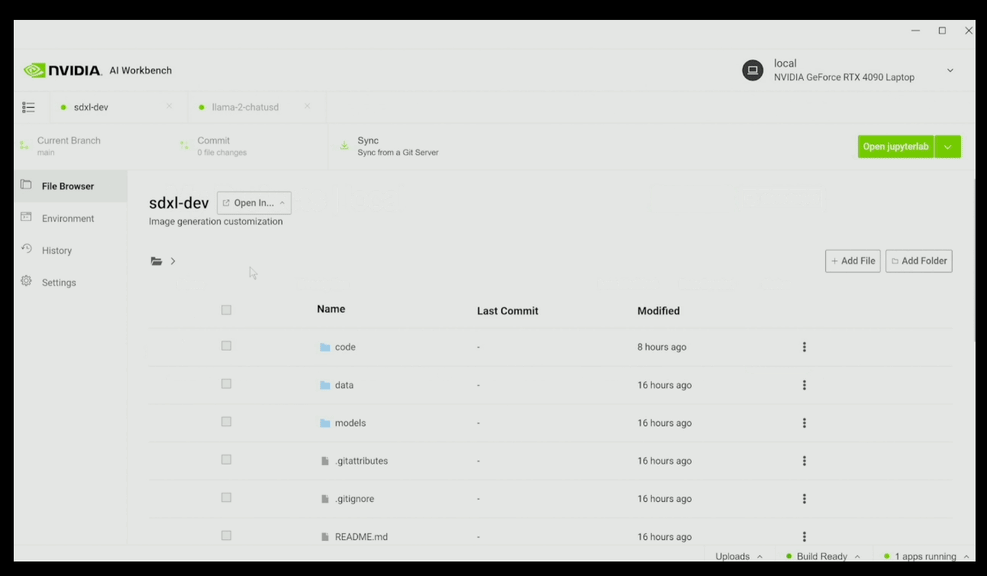Click the README.md file icon
987x576 pixels.
click(325, 536)
